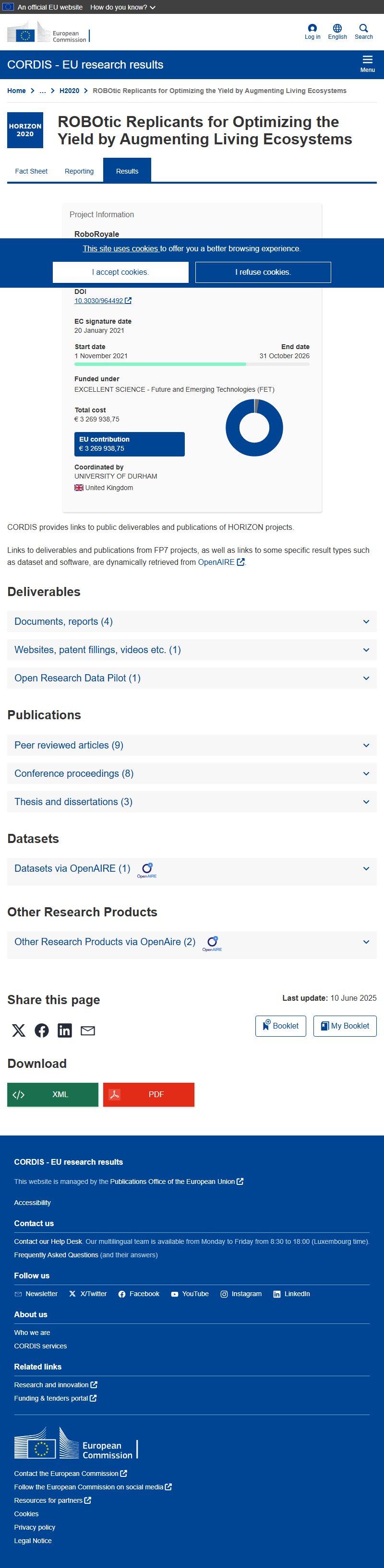Click the footer LinkedIn icon

[x=277, y=1294]
